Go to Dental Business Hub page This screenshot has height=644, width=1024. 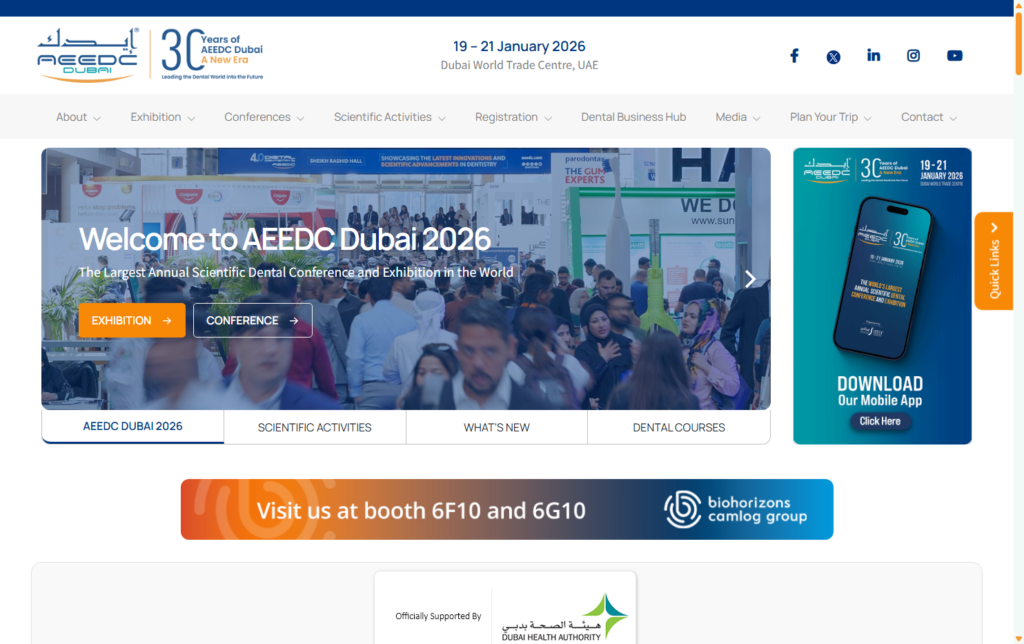pyautogui.click(x=633, y=117)
